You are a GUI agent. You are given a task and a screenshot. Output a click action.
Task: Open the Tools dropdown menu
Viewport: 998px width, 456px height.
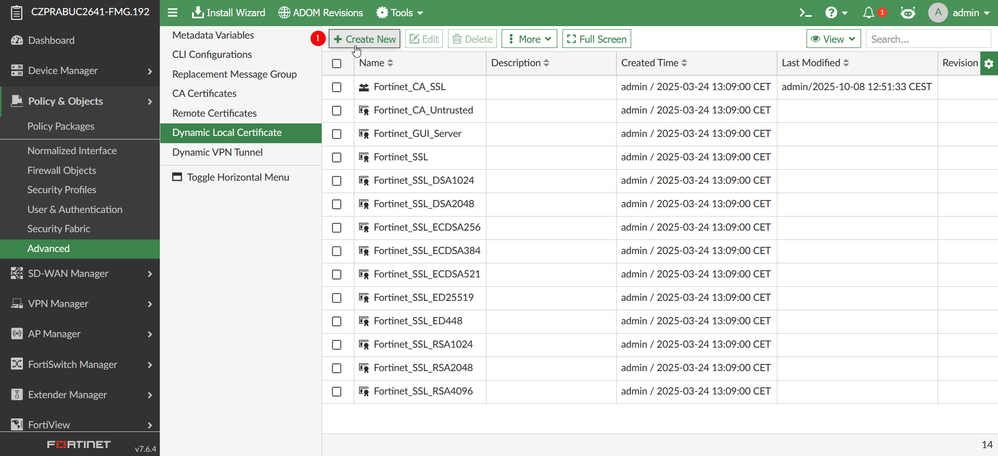[400, 13]
